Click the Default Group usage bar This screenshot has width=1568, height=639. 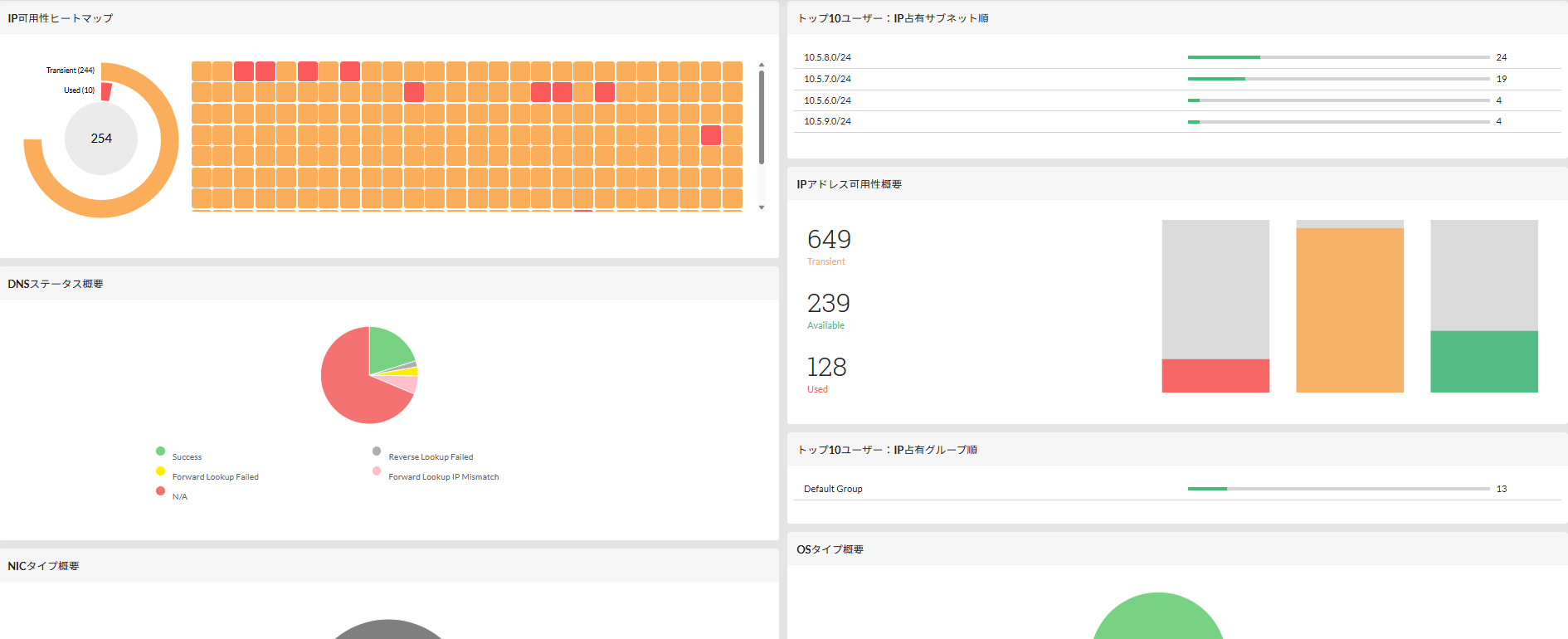click(1339, 489)
